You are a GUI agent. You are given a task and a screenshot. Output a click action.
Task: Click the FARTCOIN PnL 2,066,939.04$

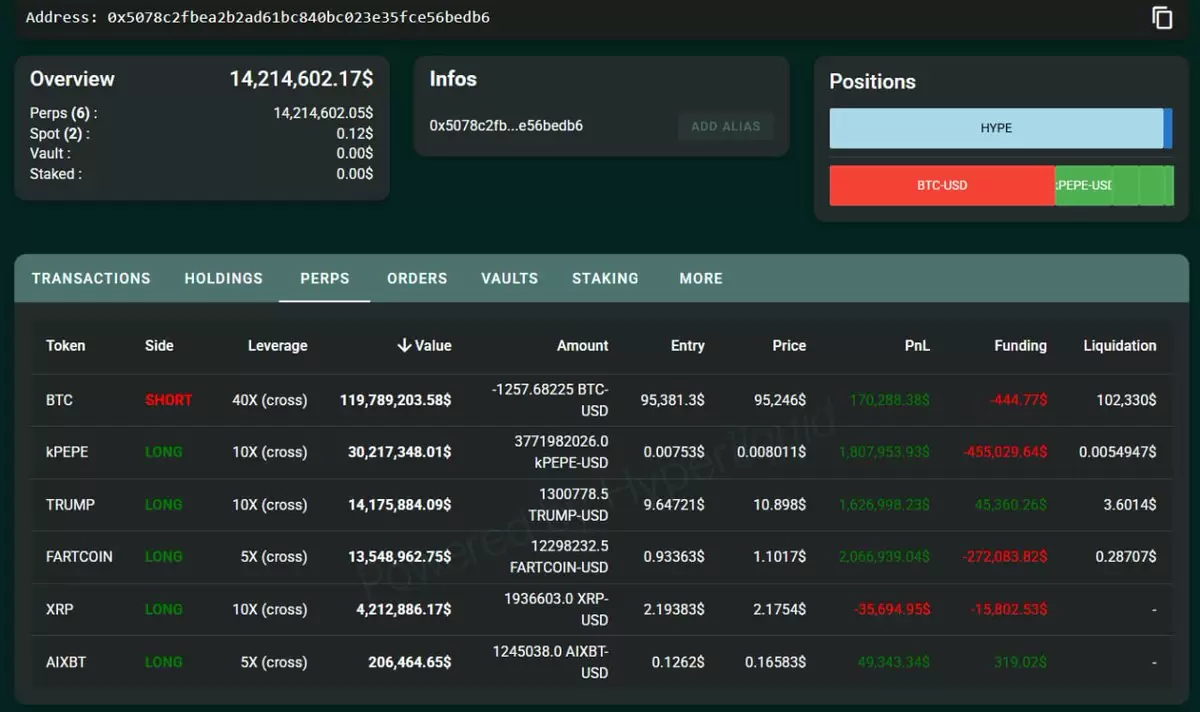pyautogui.click(x=884, y=557)
